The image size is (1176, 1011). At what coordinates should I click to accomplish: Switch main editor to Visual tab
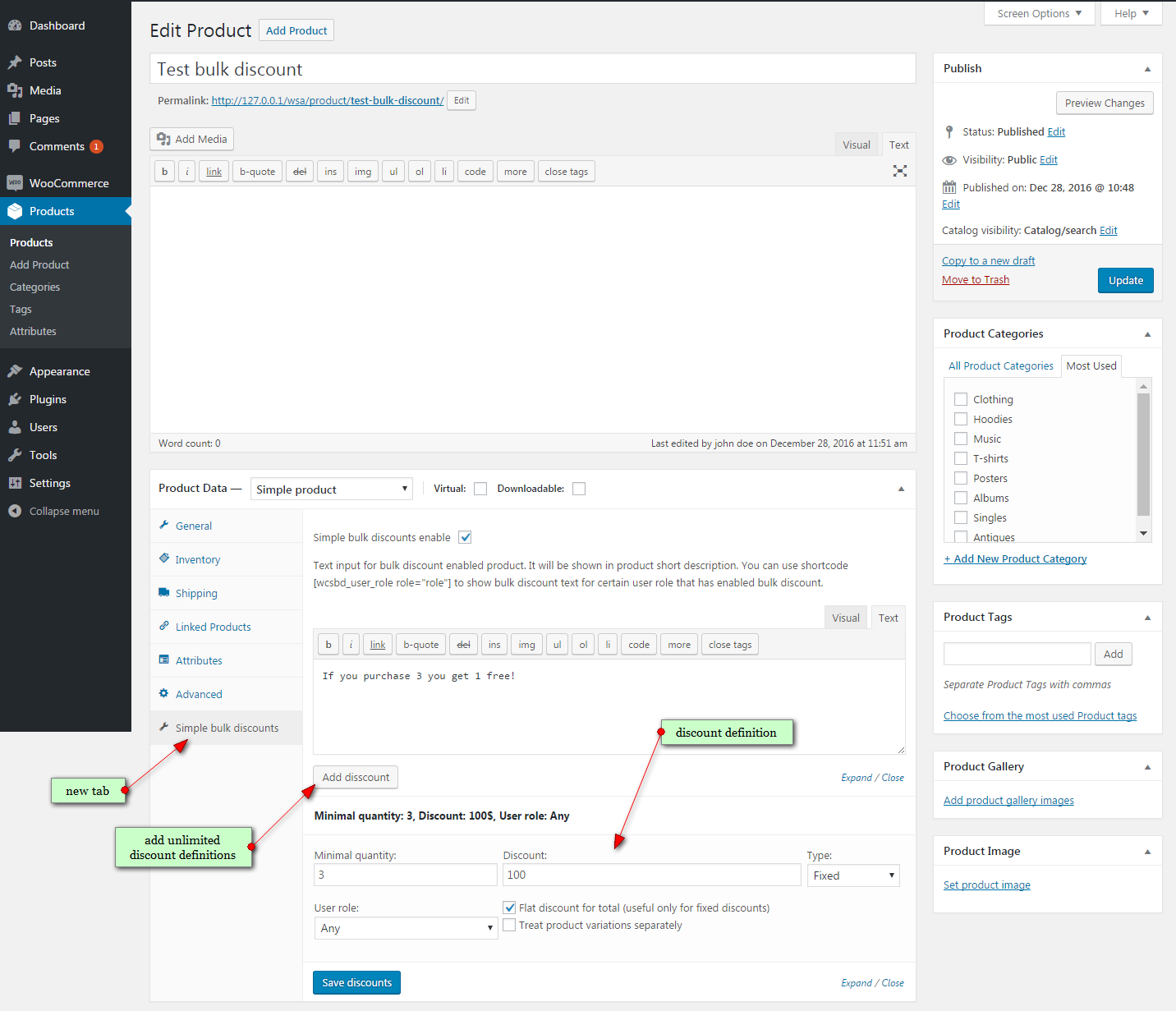(857, 145)
